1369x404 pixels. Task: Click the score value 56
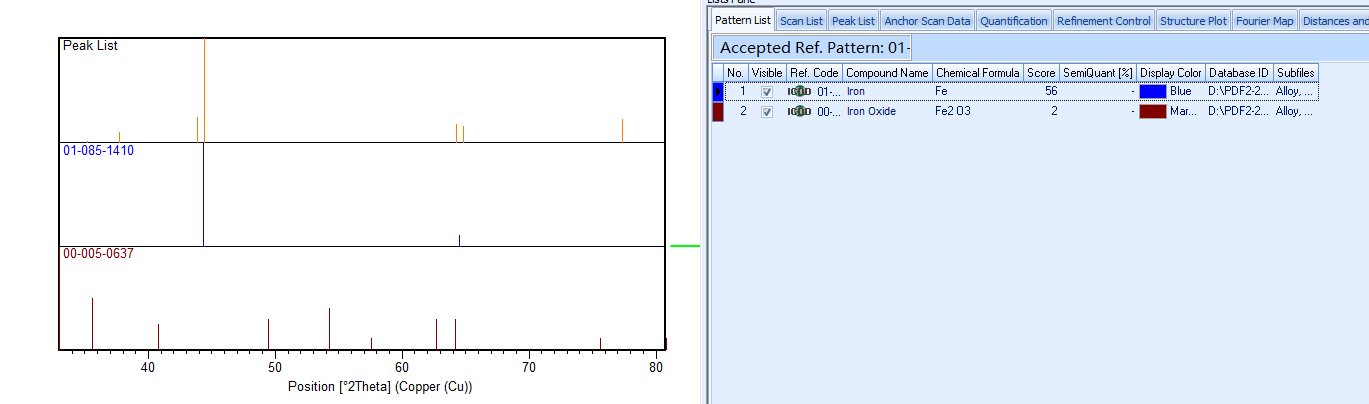[1051, 91]
